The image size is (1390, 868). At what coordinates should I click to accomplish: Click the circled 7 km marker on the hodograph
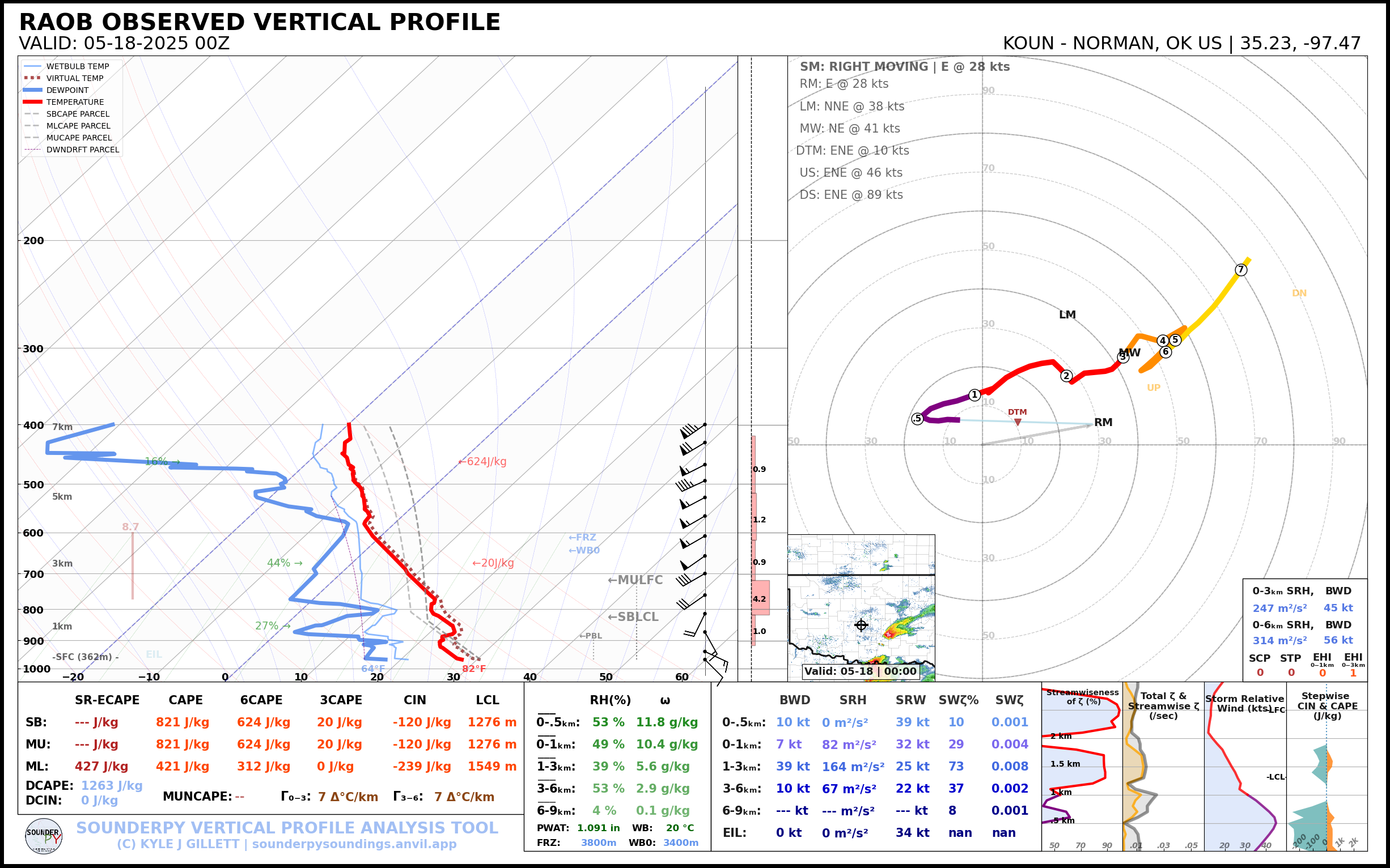point(1241,270)
